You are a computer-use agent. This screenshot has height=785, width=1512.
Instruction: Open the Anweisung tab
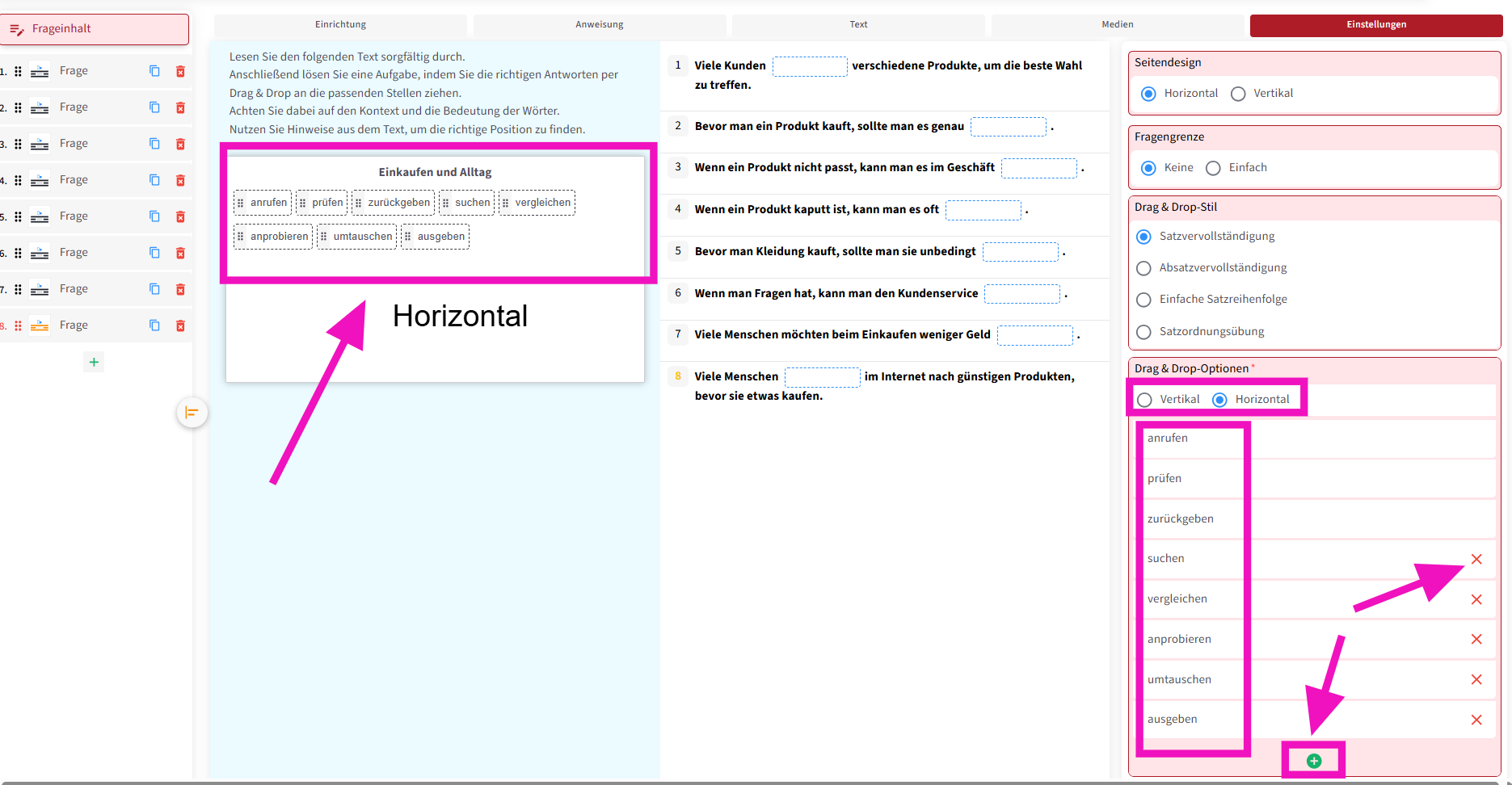click(x=599, y=24)
